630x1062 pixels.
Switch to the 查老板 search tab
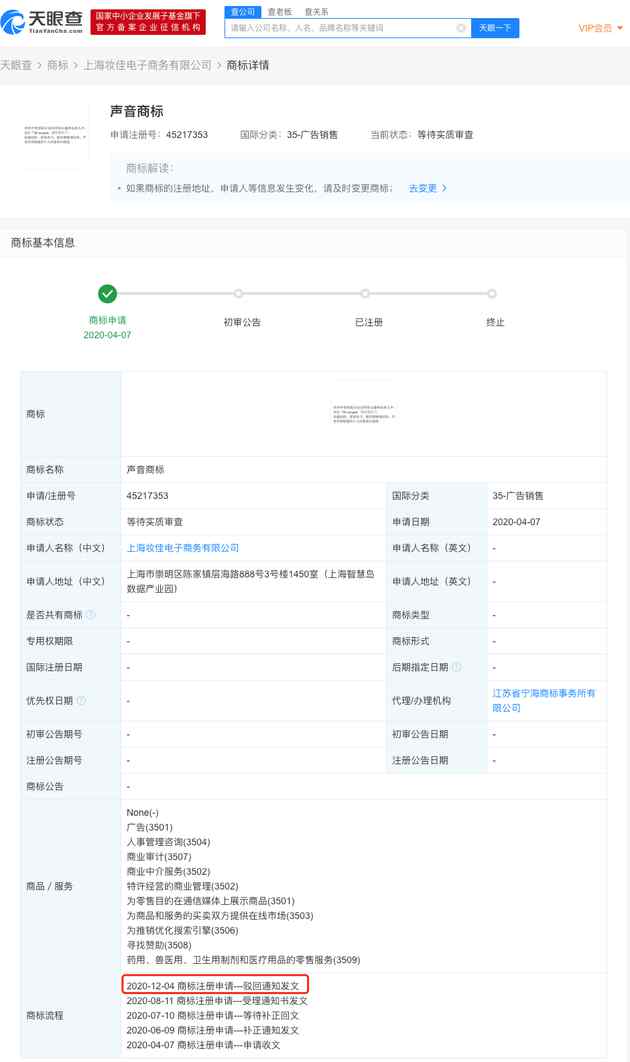tap(279, 12)
